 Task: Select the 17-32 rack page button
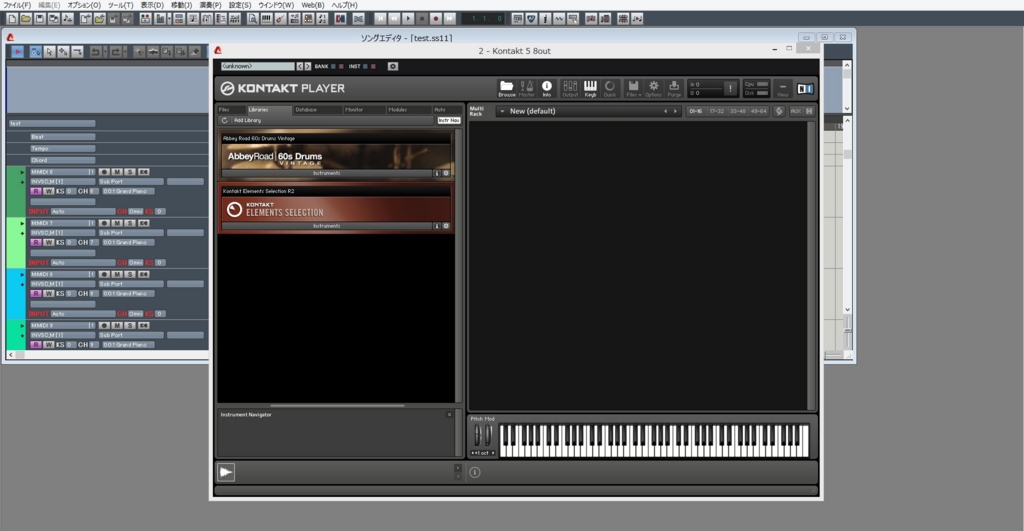[x=716, y=111]
